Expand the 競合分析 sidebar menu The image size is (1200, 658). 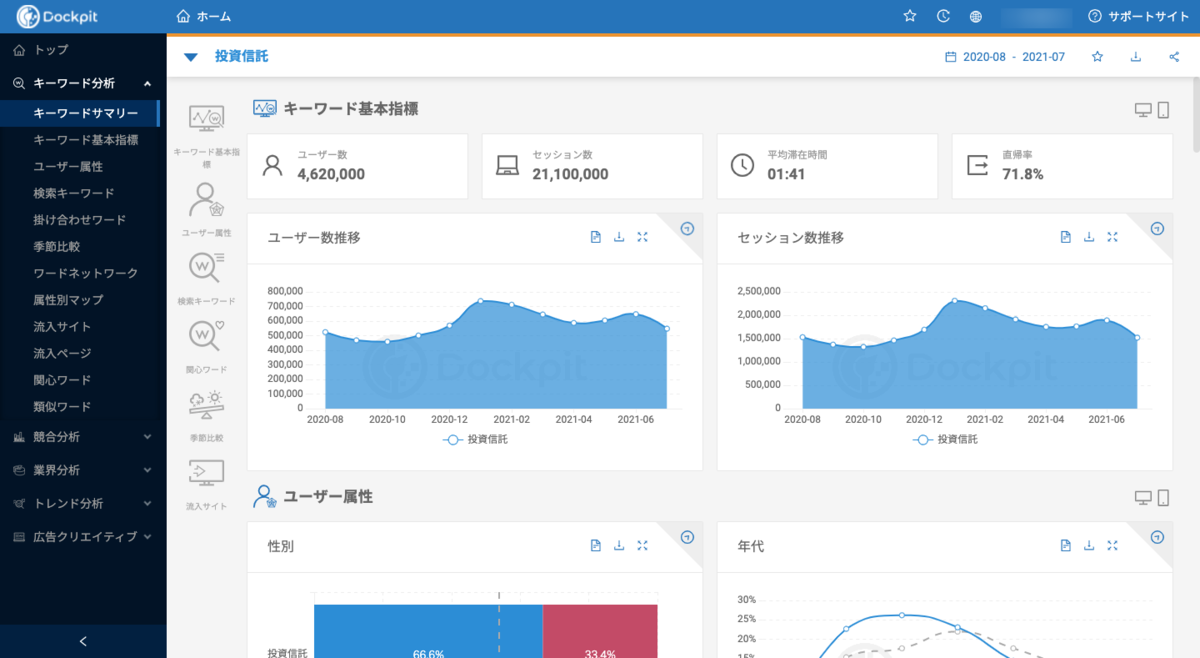[83, 437]
